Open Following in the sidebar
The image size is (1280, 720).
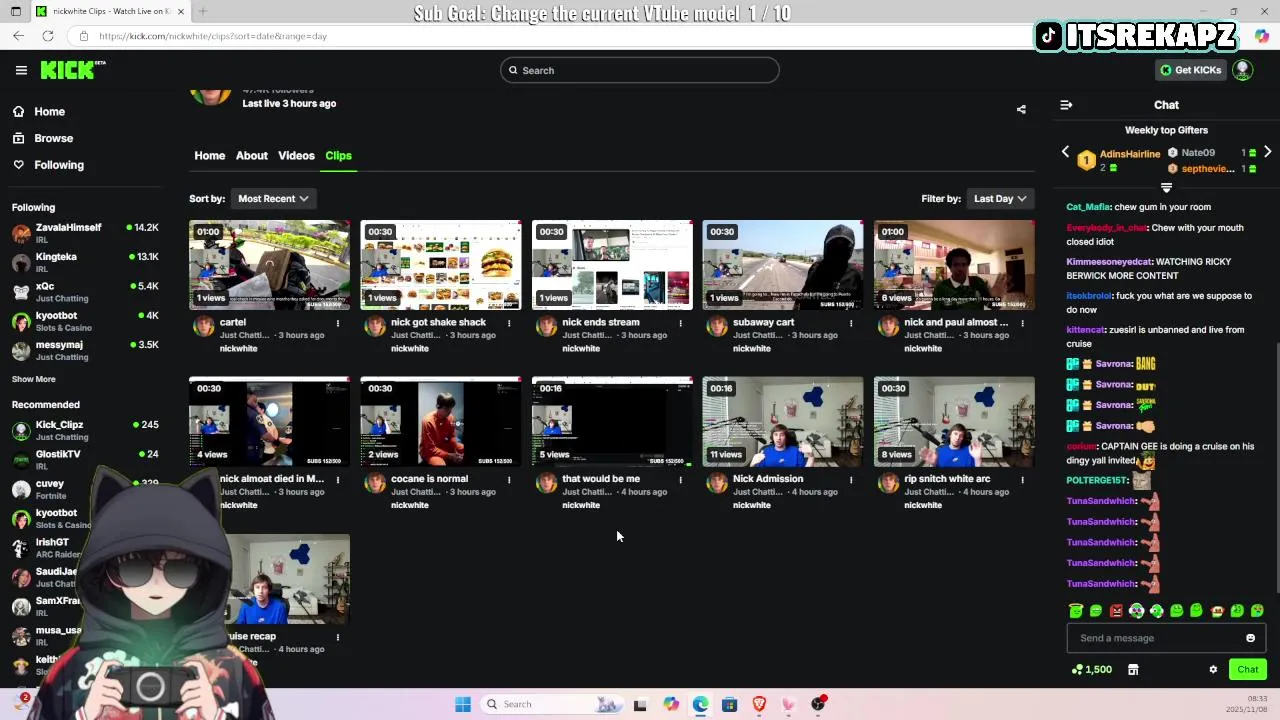click(x=59, y=165)
